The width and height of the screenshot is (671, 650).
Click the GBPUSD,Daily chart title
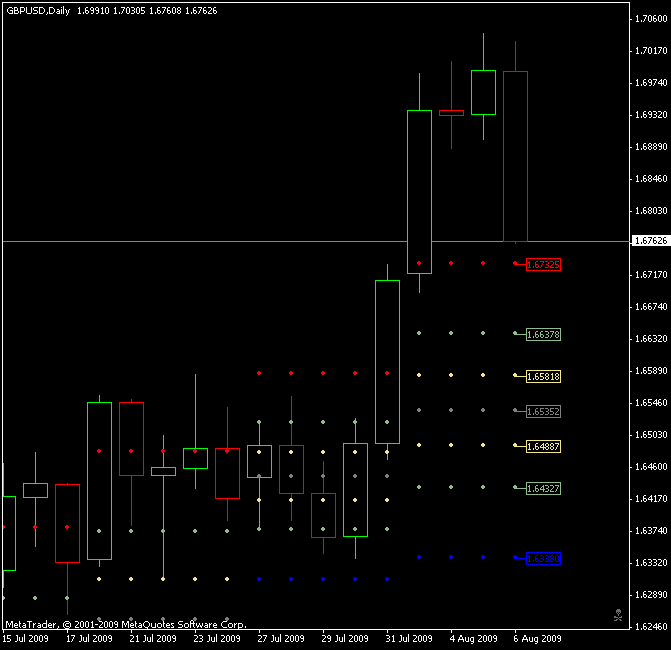(37, 10)
